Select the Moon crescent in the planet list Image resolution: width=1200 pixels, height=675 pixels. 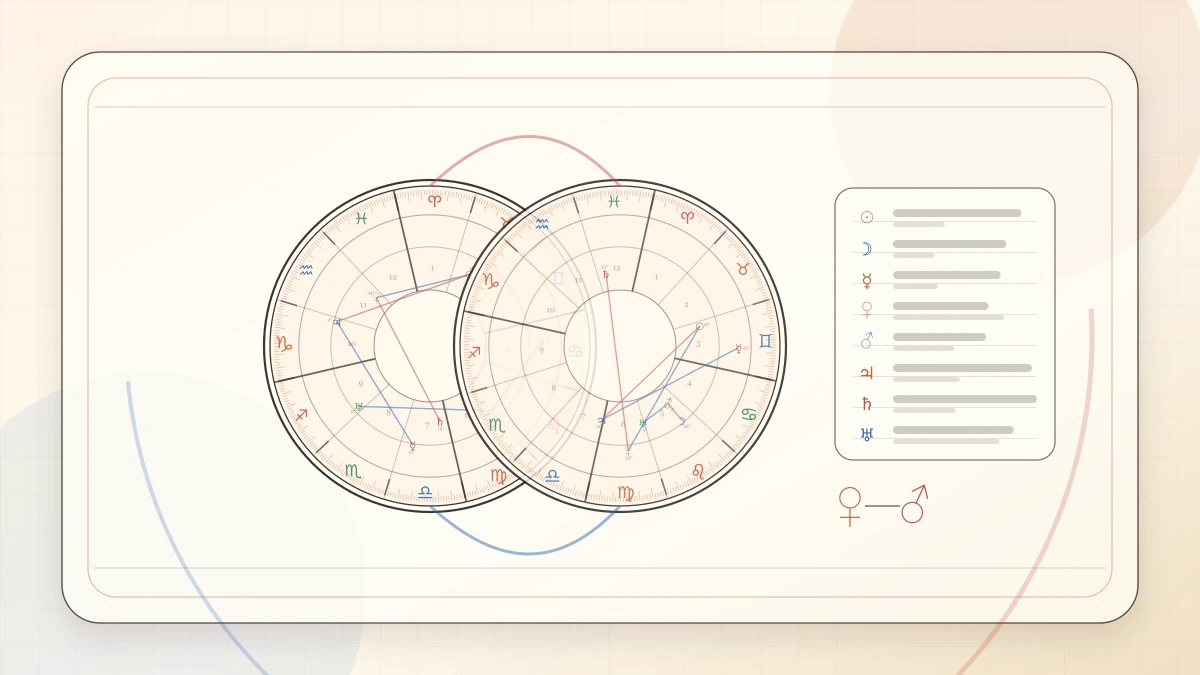coord(867,249)
